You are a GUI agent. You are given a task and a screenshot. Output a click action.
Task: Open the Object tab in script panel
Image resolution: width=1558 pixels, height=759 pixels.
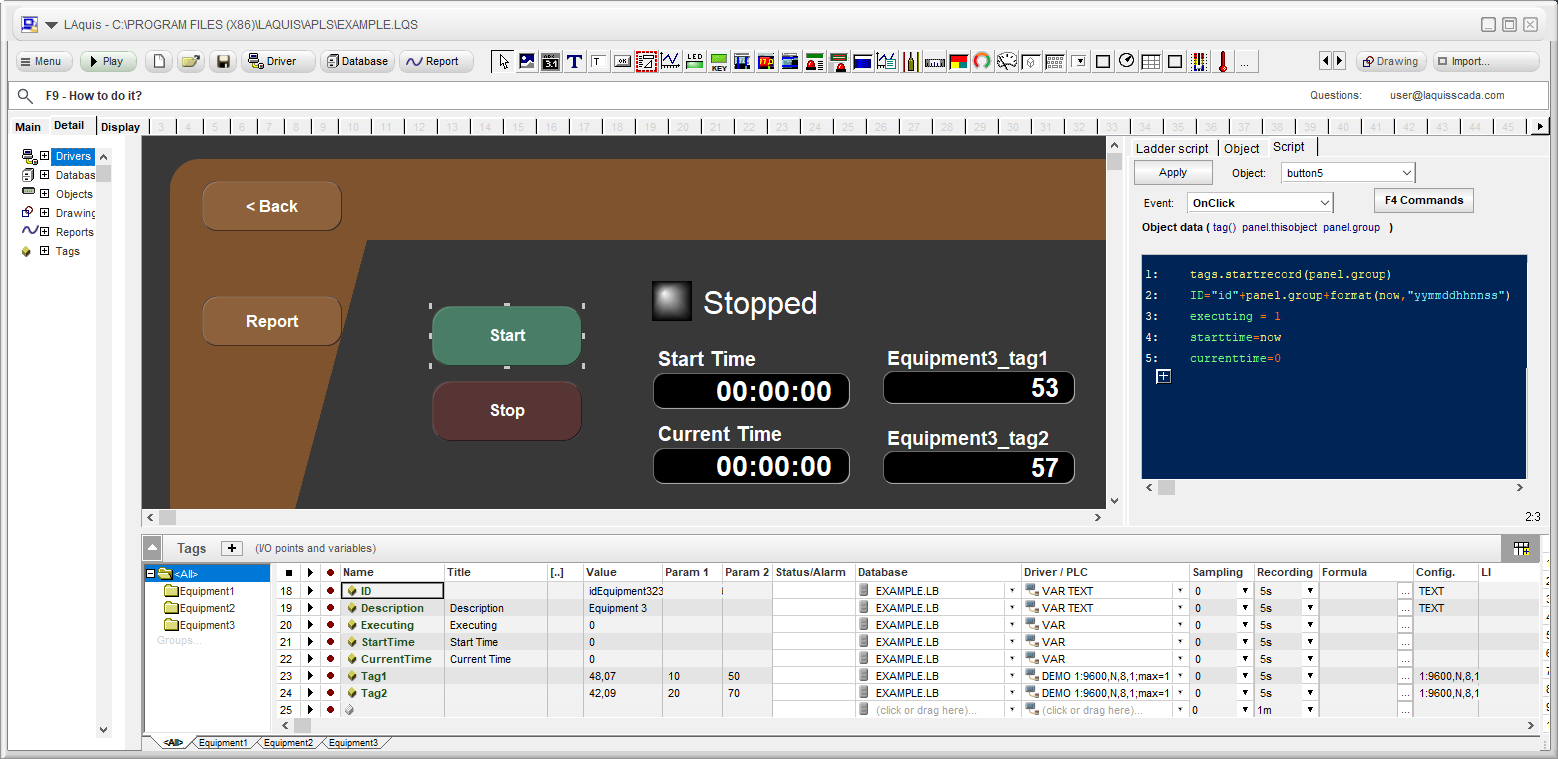pyautogui.click(x=1242, y=148)
